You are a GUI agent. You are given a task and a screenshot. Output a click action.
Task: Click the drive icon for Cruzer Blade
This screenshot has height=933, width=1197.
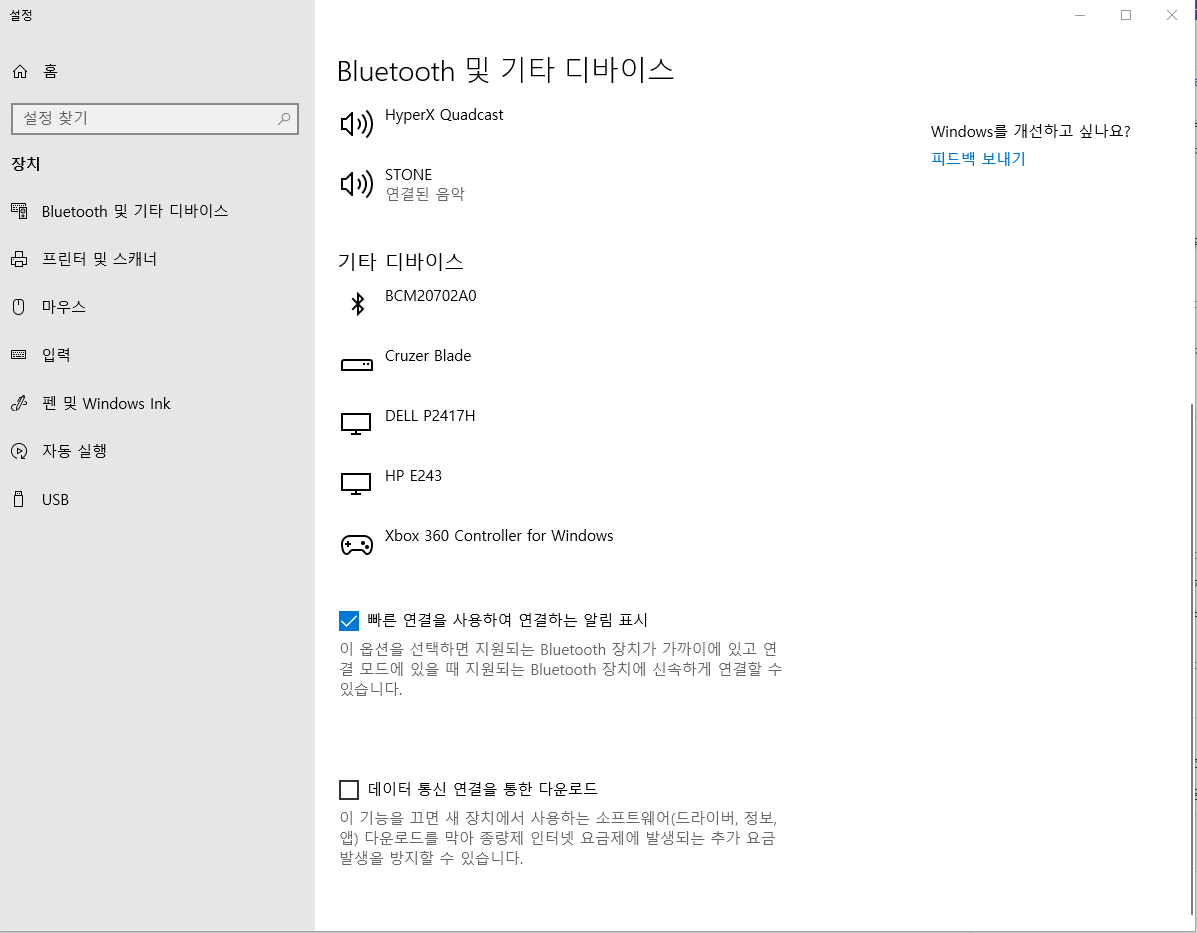tap(356, 365)
